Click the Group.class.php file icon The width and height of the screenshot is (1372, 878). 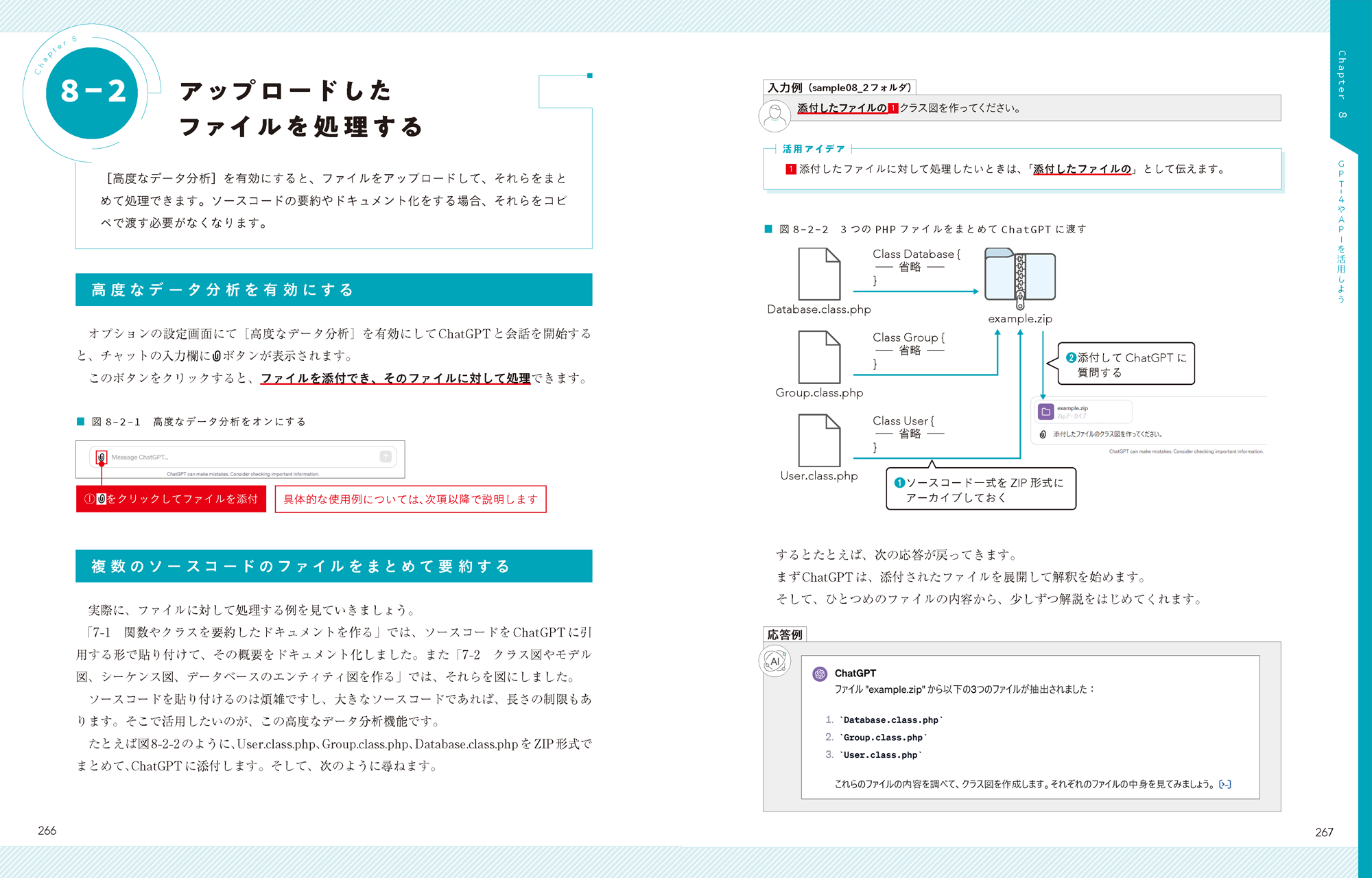[818, 357]
